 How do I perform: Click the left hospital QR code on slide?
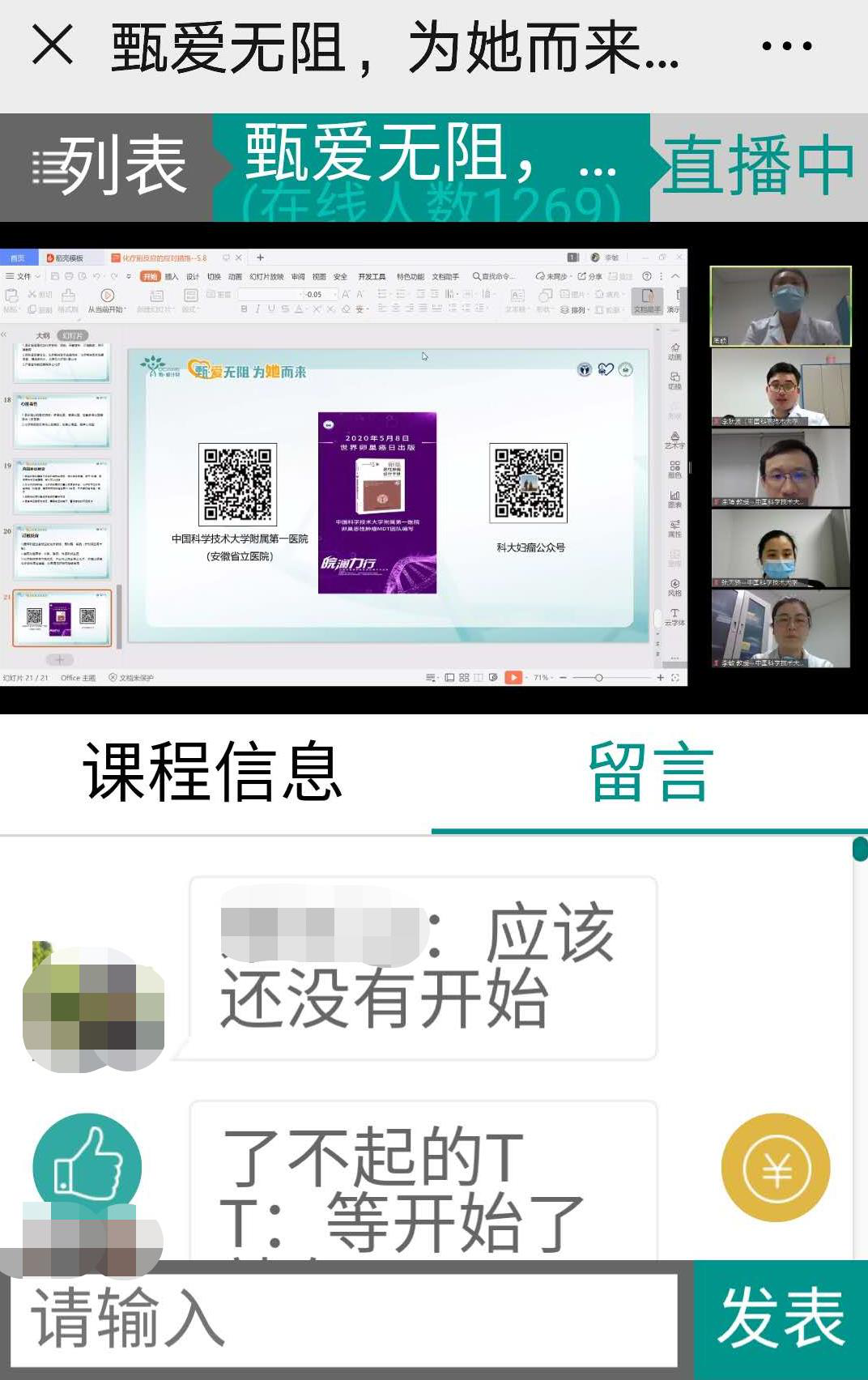tap(238, 484)
